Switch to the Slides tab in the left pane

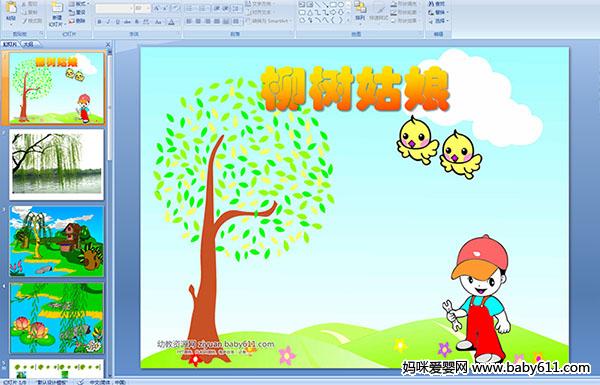click(10, 45)
